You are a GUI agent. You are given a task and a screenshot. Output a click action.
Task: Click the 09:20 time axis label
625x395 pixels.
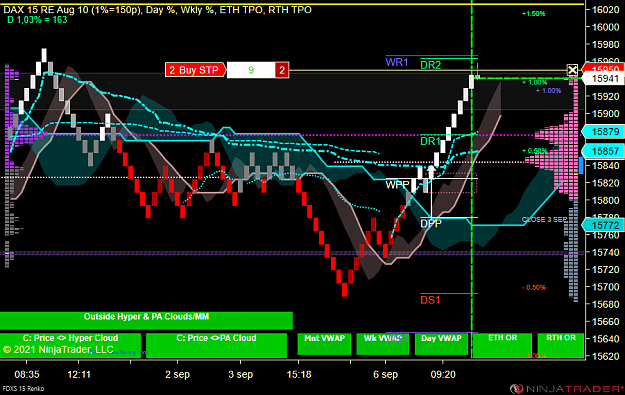[x=443, y=375]
